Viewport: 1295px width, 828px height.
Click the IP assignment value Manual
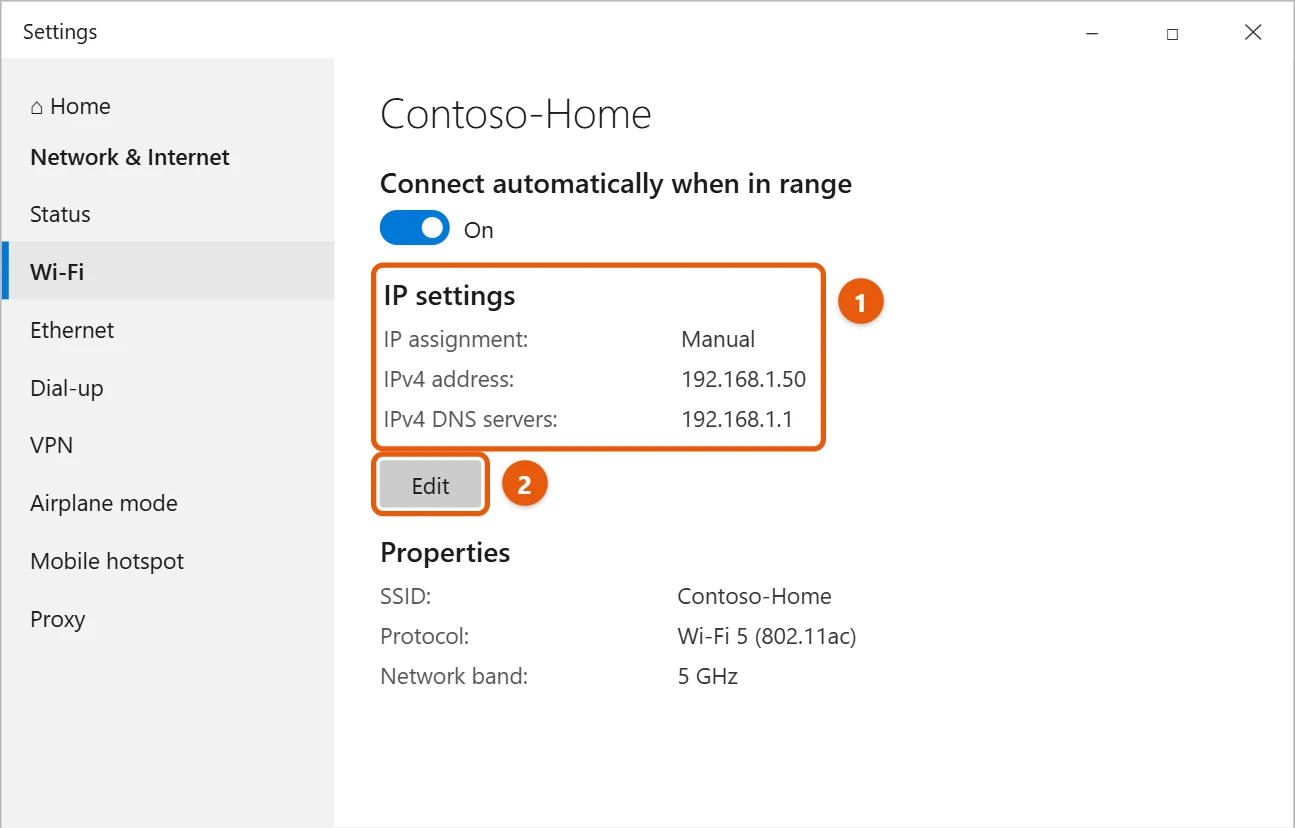click(x=718, y=339)
